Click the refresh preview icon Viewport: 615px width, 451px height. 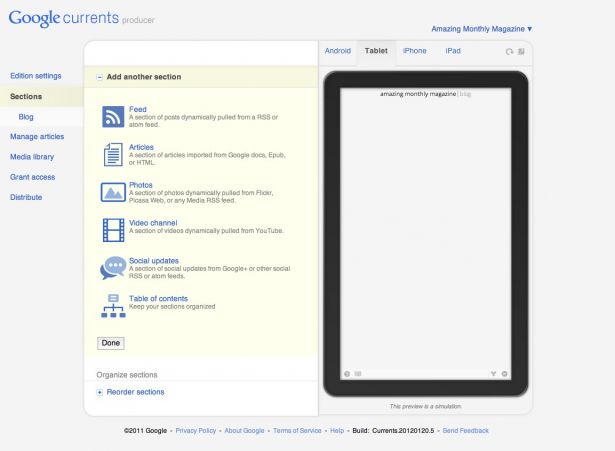(509, 51)
